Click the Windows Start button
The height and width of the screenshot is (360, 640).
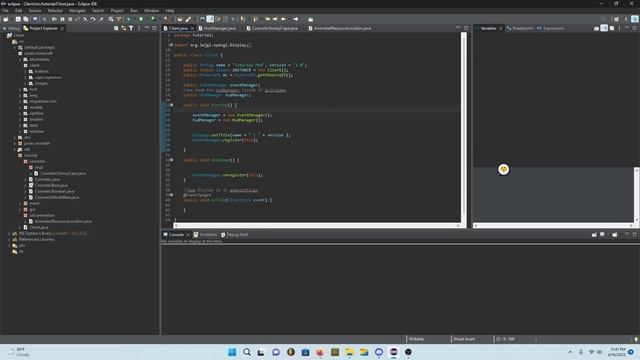point(232,352)
